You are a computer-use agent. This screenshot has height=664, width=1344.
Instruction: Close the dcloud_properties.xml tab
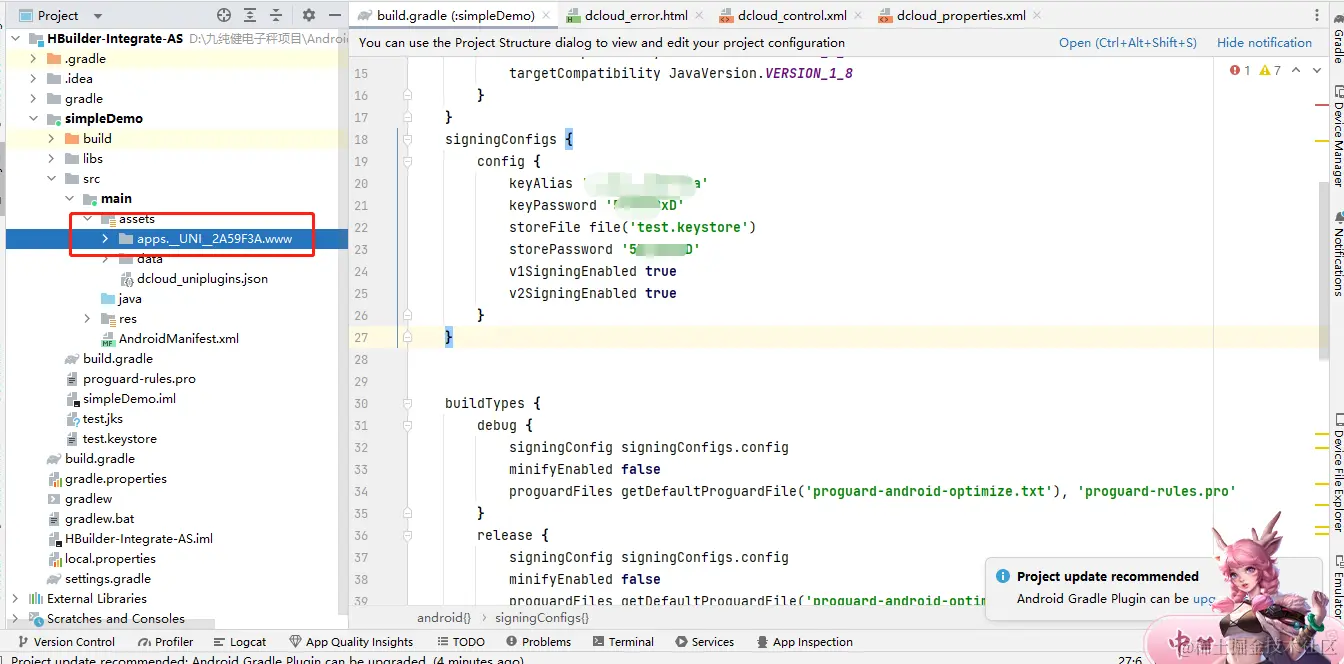1037,15
